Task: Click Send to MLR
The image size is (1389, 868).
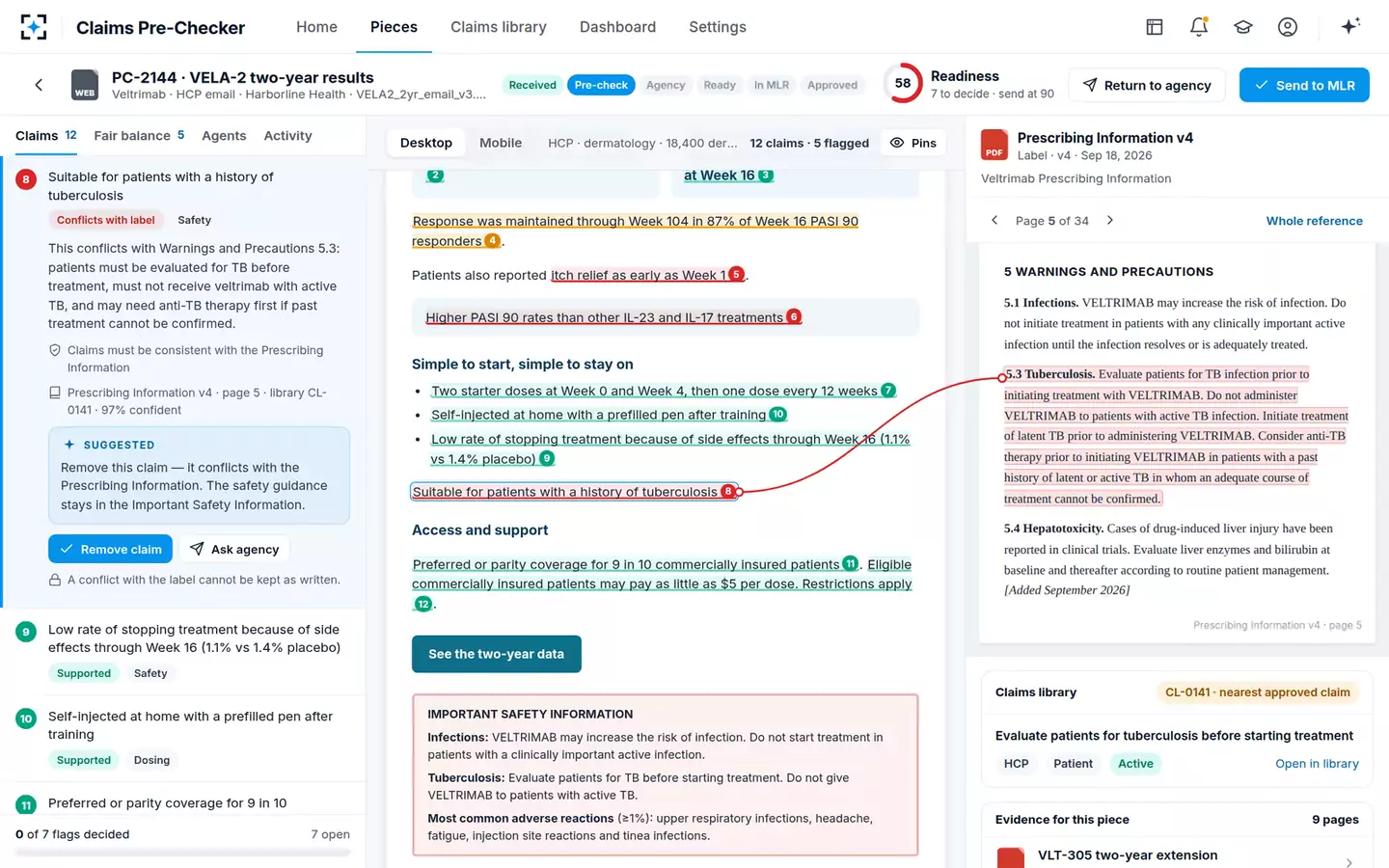Action: 1304,85
